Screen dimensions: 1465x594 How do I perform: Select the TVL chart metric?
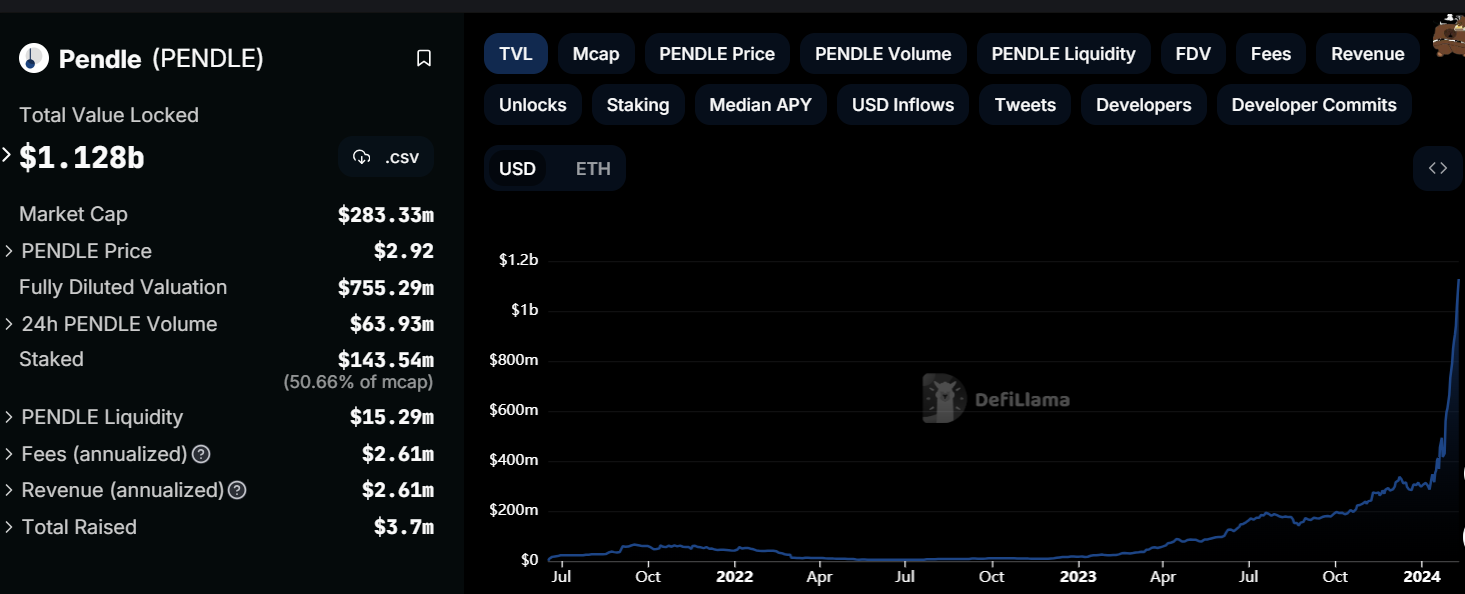[516, 54]
